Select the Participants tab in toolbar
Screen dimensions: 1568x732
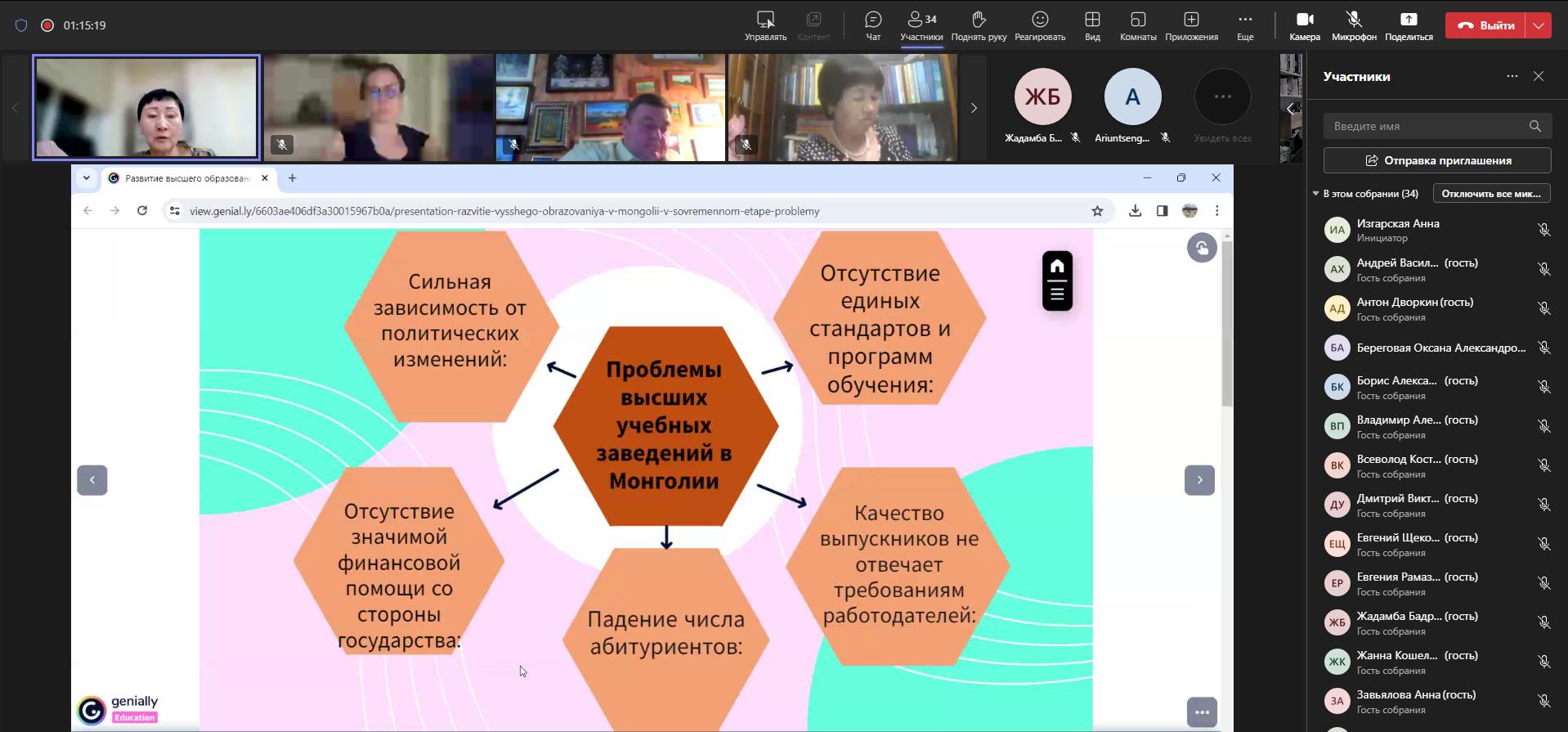point(921,25)
